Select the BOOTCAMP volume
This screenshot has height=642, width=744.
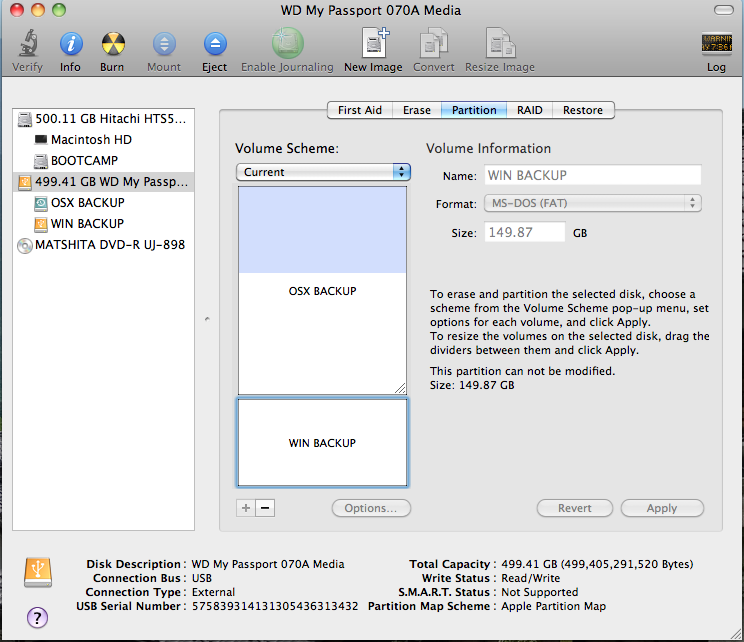tap(103, 160)
